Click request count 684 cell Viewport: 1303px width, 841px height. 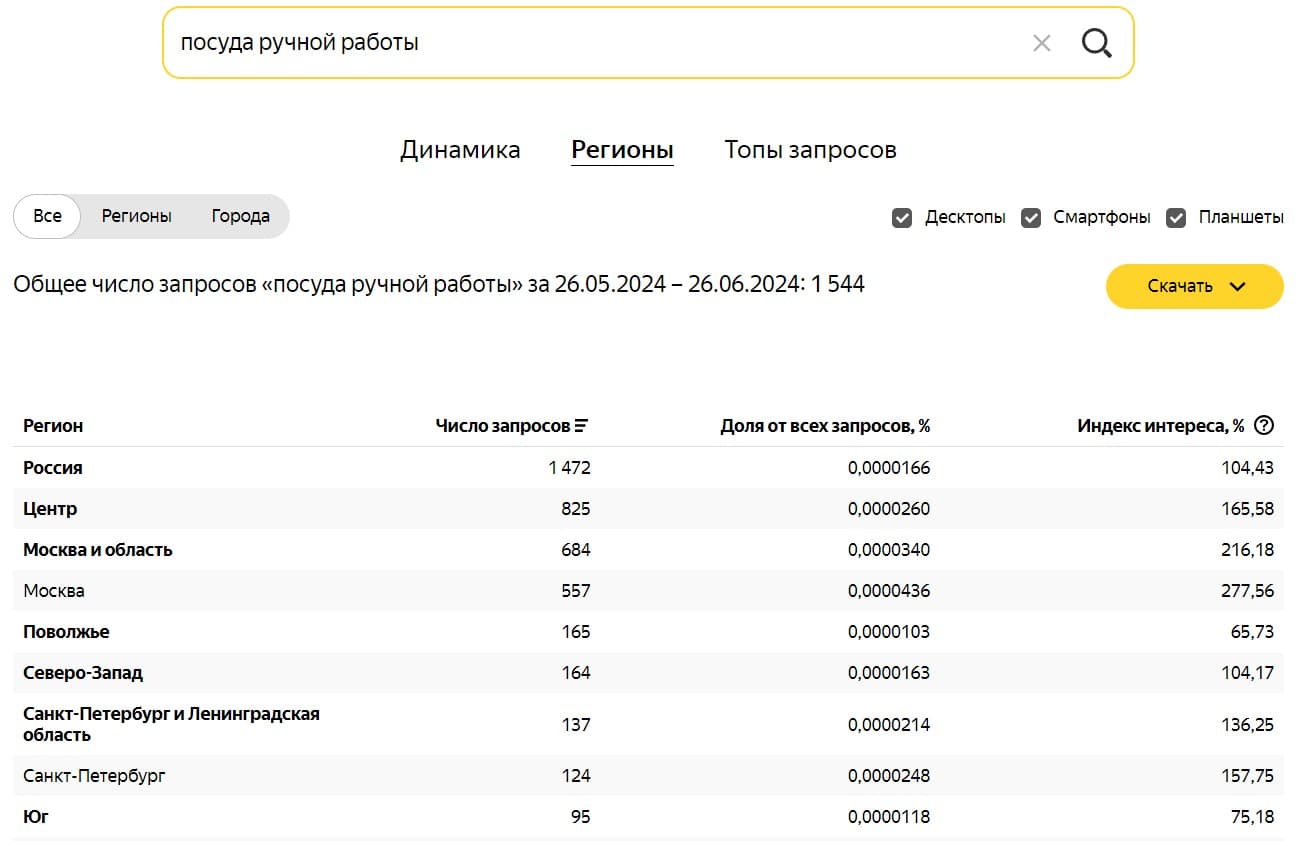pos(576,550)
